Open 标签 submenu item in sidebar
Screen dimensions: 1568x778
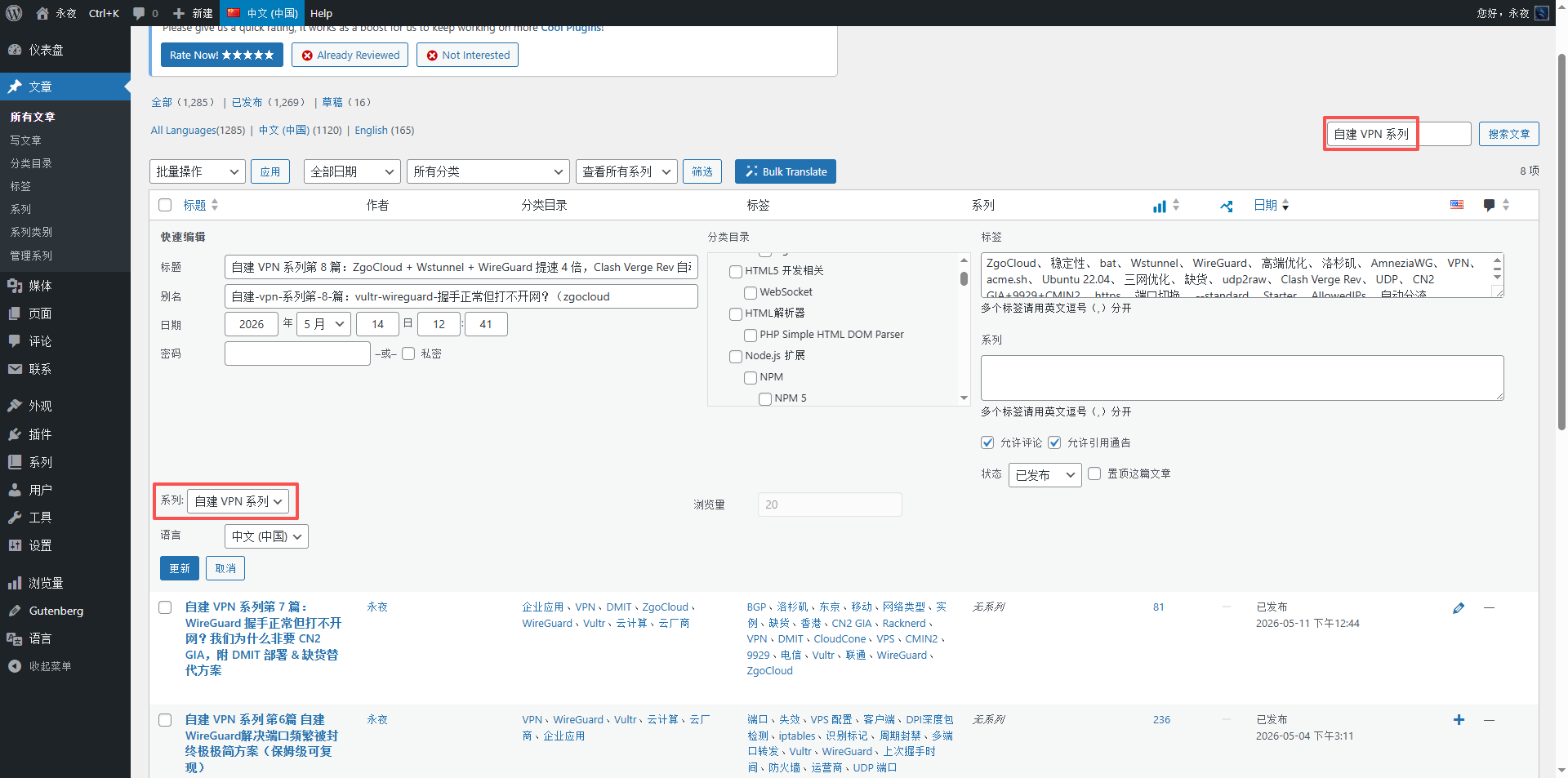[20, 186]
